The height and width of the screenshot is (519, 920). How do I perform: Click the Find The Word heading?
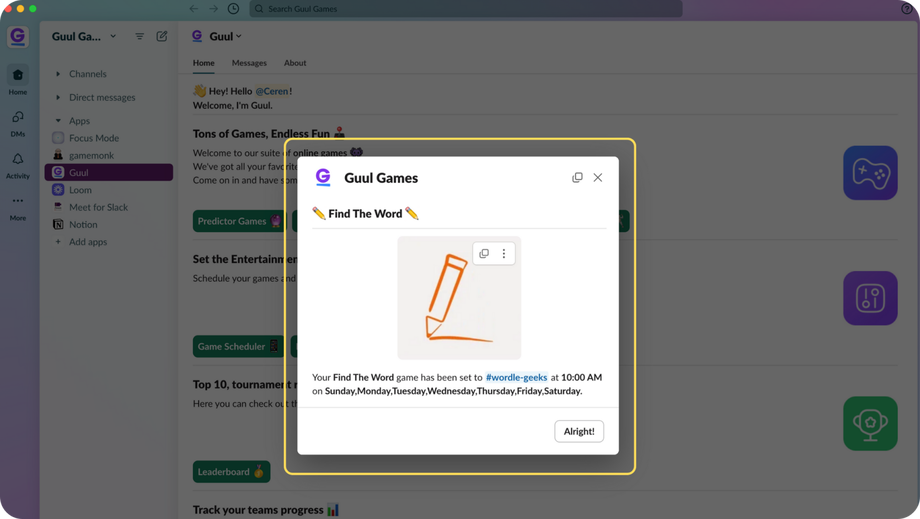(365, 213)
